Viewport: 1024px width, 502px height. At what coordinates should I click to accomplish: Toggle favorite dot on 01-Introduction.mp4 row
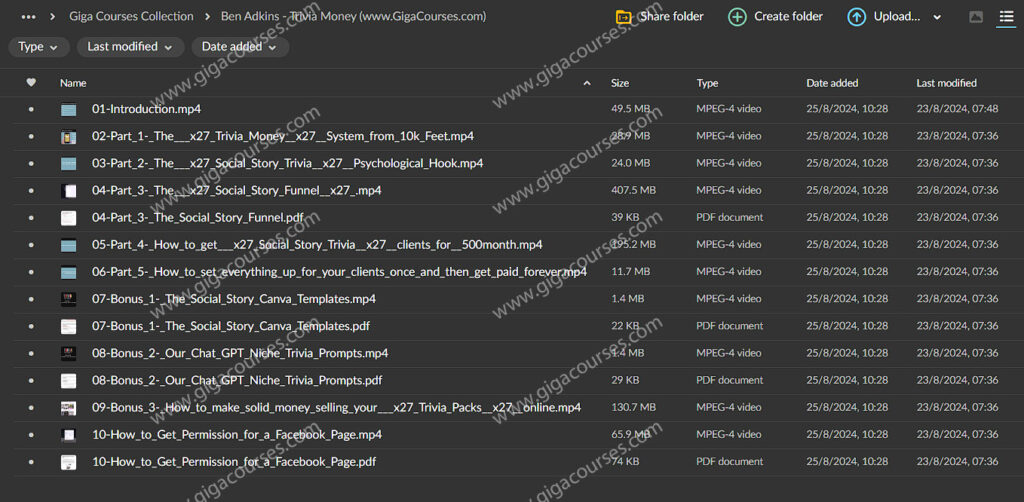pos(31,109)
